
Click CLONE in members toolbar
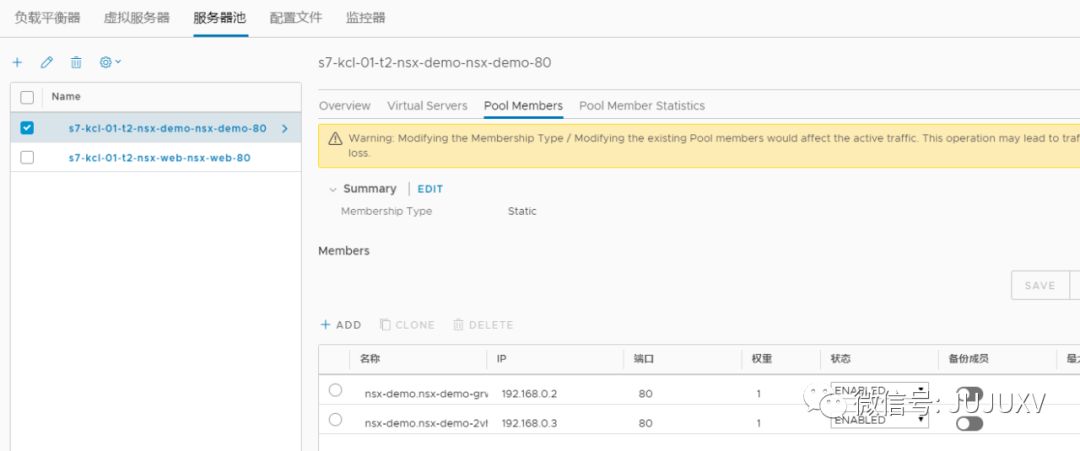[x=407, y=325]
